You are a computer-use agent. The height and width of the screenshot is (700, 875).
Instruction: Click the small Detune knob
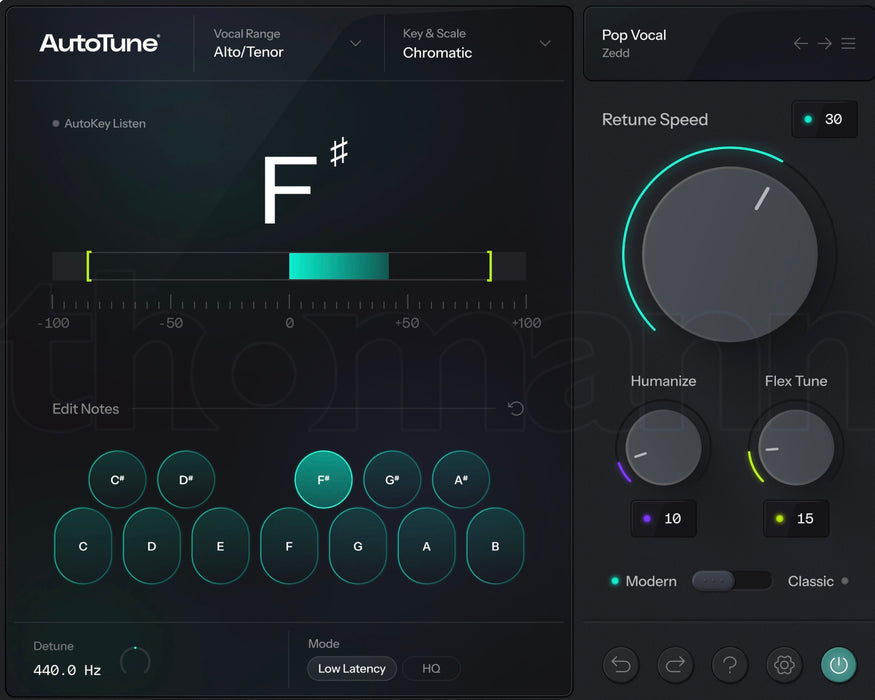[135, 661]
